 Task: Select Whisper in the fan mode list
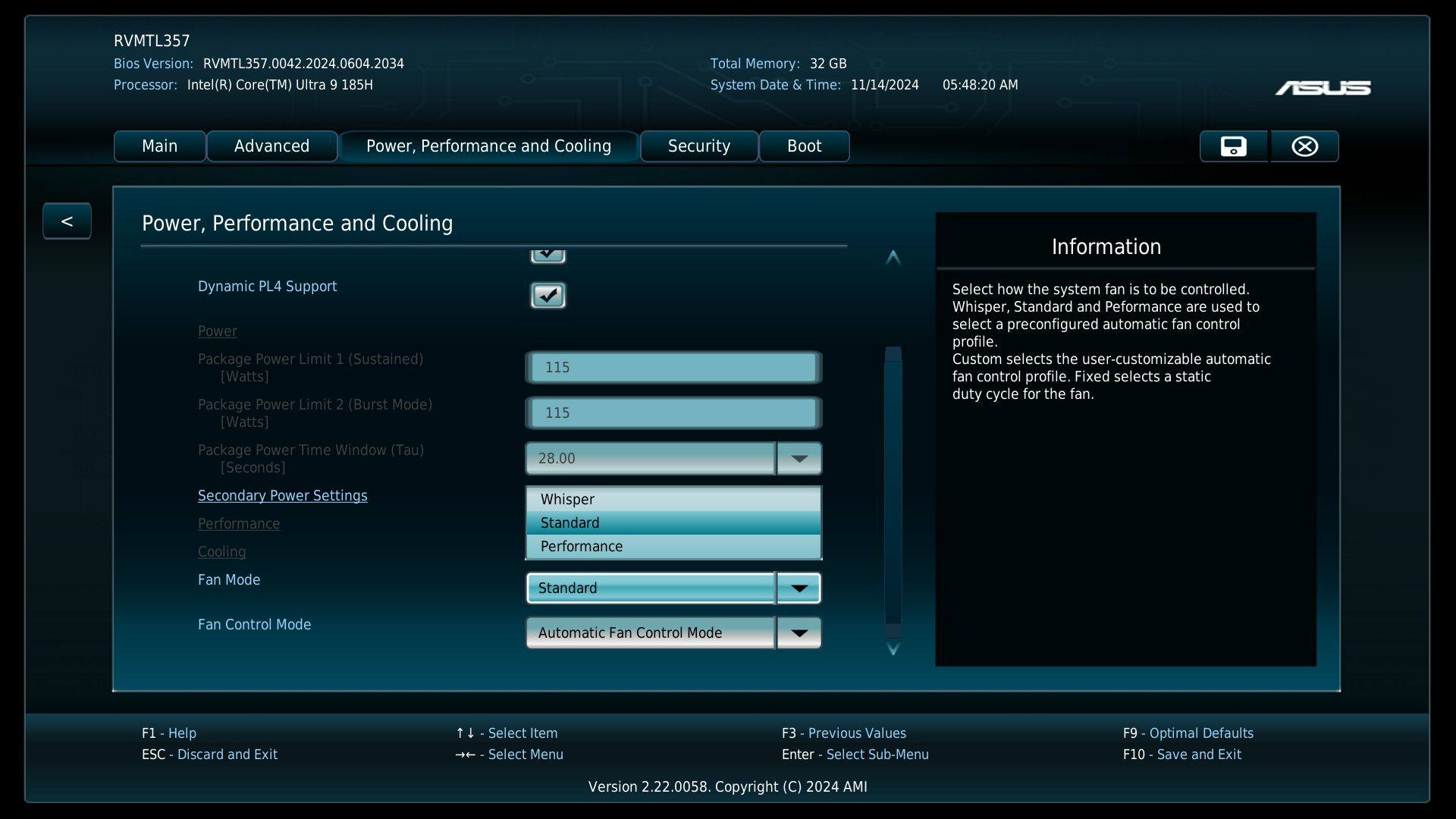coord(673,499)
